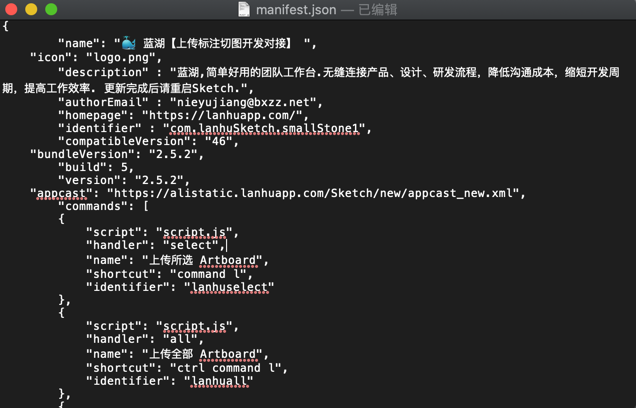The height and width of the screenshot is (408, 636).
Task: Click the compatibleVersion value "46"
Action: click(x=219, y=141)
